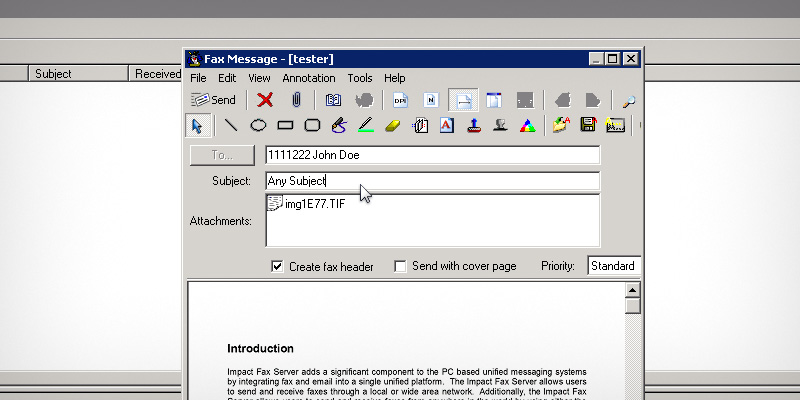
Task: Select the straight line annotation tool
Action: [x=231, y=126]
